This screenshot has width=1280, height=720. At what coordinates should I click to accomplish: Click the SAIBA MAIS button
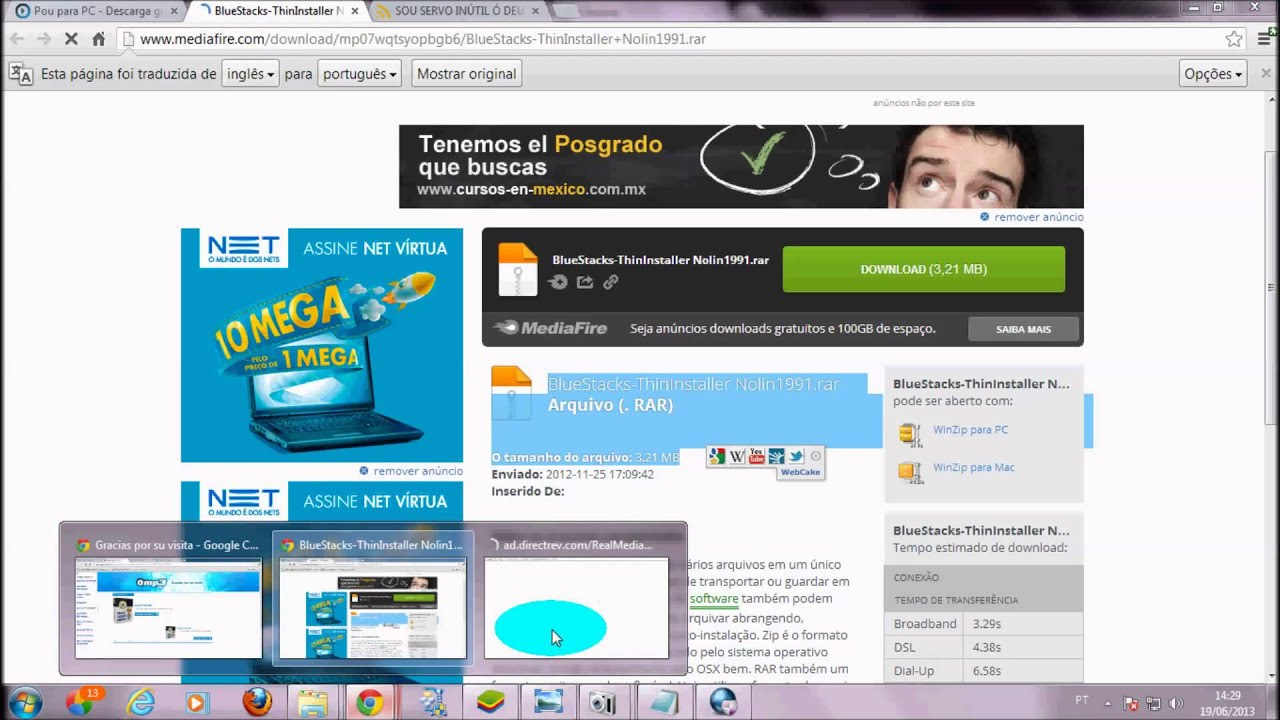[1023, 329]
